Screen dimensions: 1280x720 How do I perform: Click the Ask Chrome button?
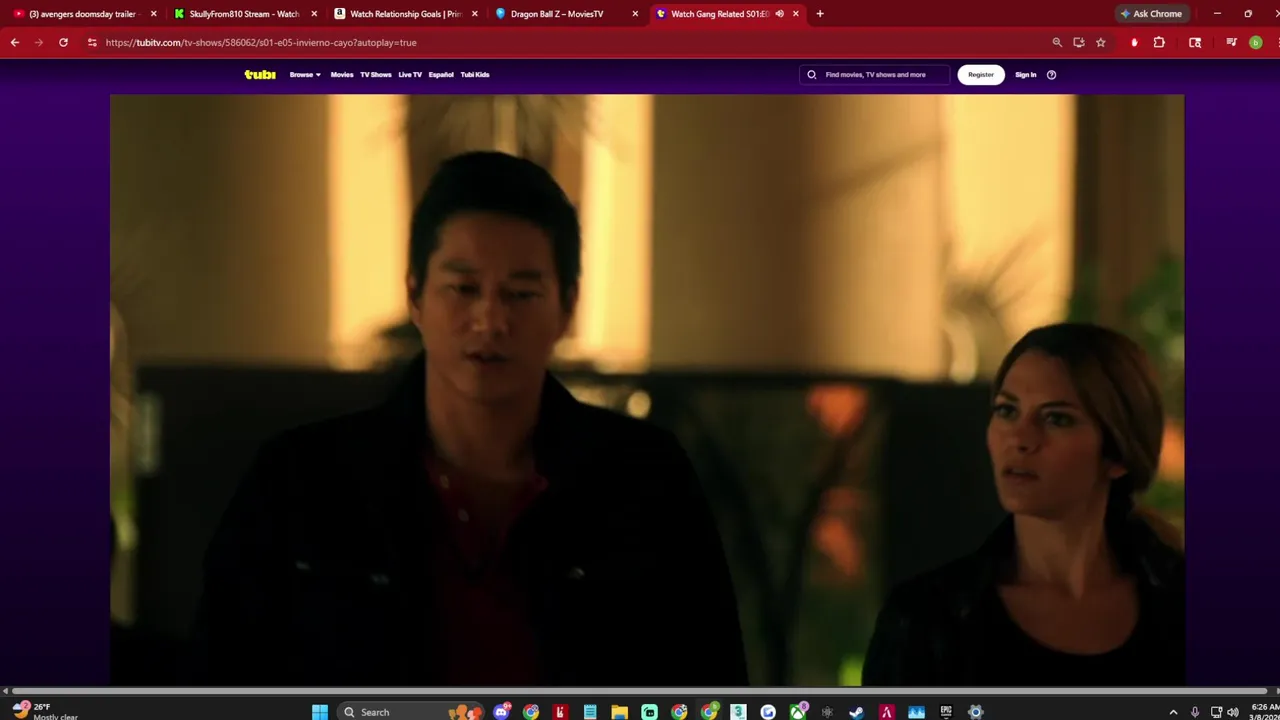[x=1151, y=14]
